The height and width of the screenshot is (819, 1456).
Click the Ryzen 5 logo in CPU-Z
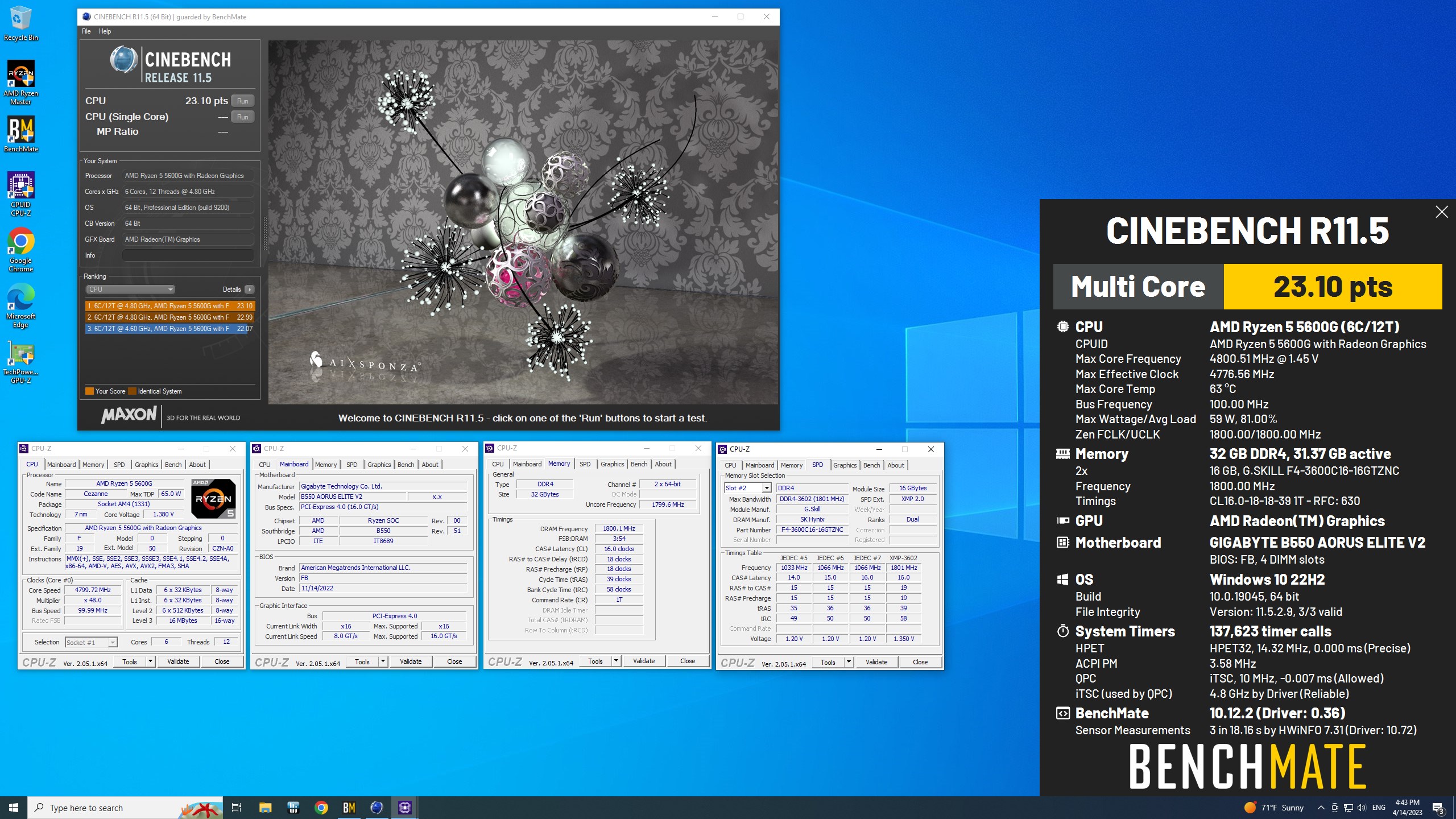(213, 498)
